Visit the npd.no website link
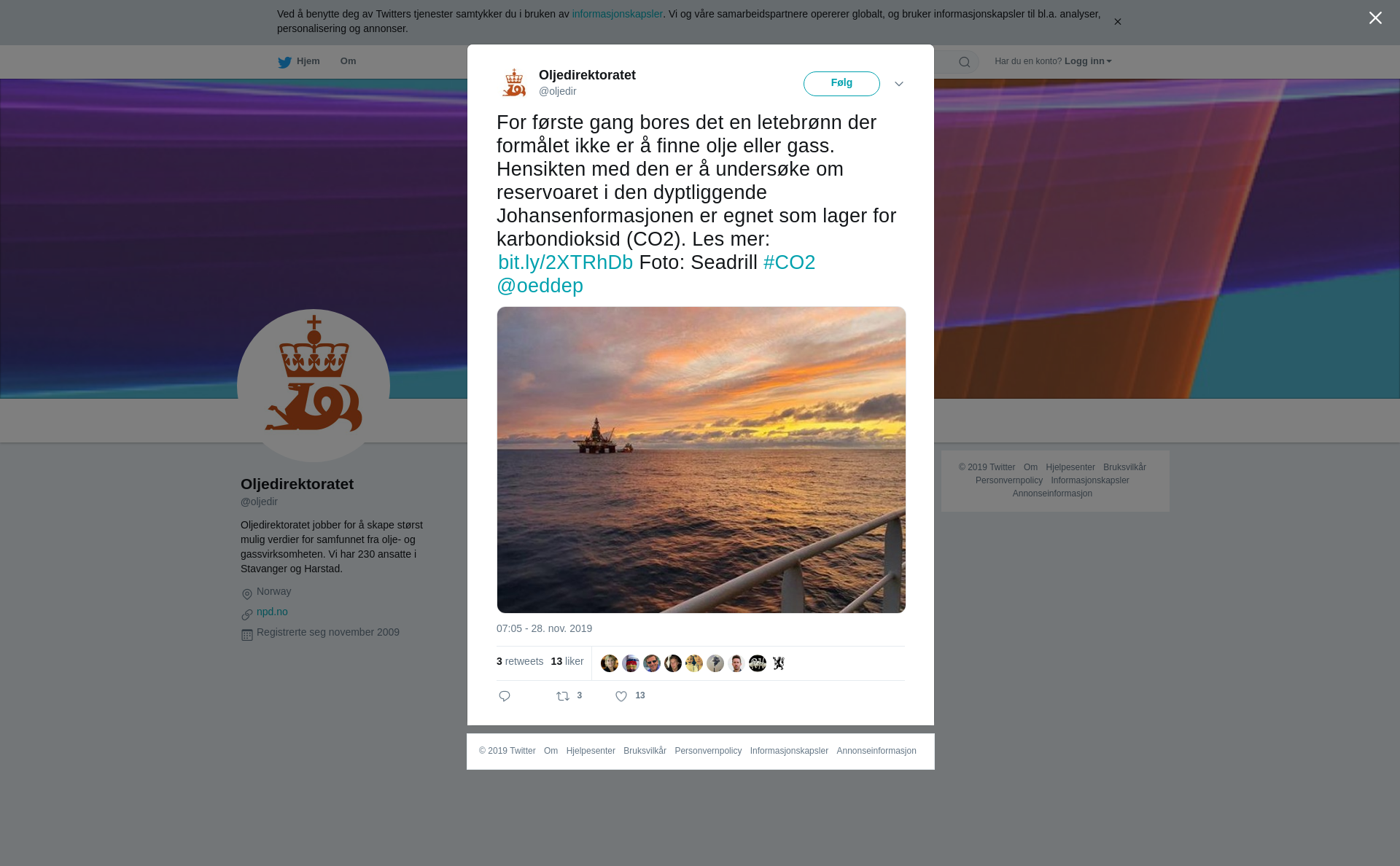This screenshot has height=866, width=1400. point(272,612)
